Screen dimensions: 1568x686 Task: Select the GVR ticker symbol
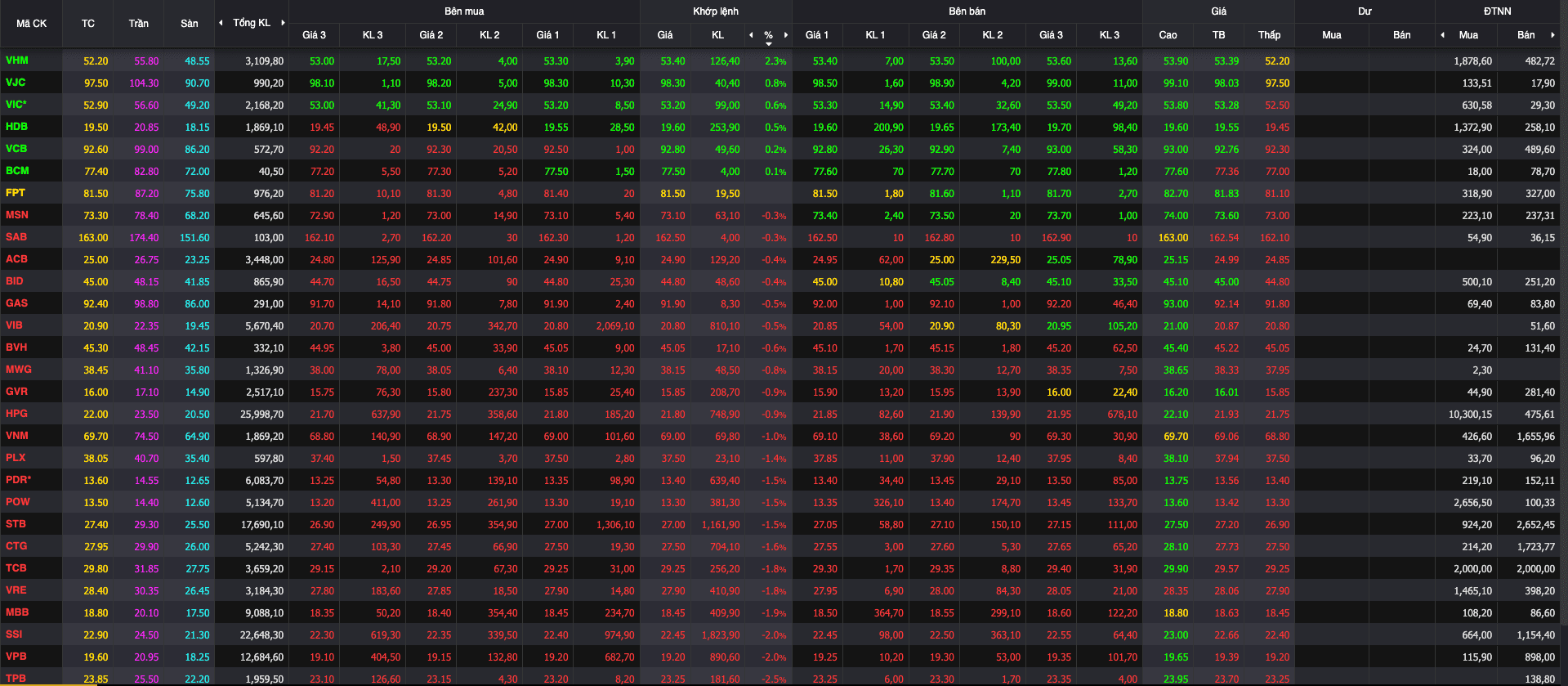click(16, 392)
